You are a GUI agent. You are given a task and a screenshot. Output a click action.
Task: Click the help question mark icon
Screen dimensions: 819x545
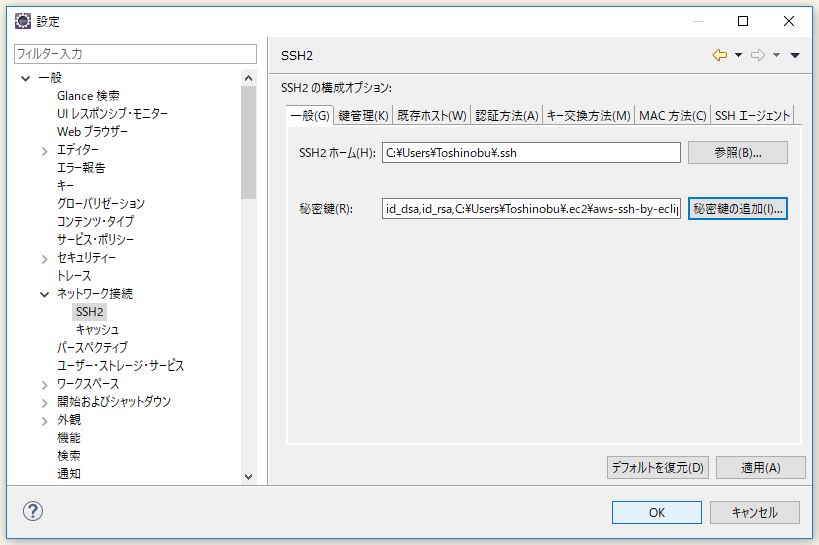tap(33, 511)
